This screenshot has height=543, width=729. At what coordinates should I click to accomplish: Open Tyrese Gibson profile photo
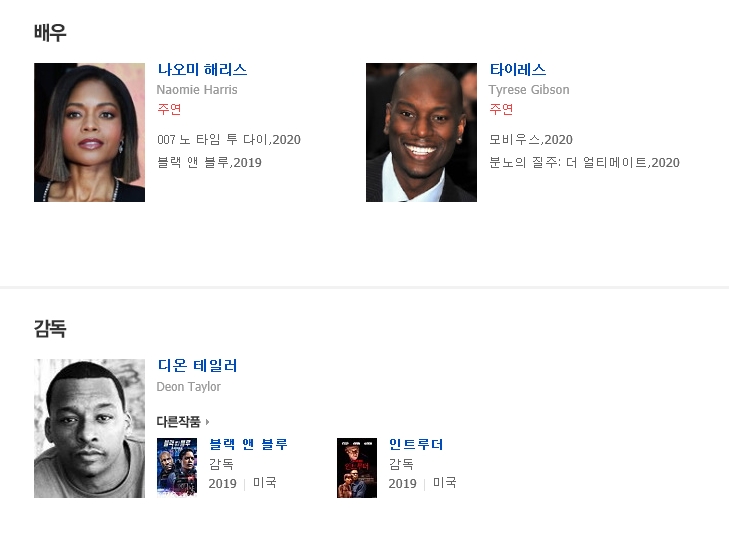[x=421, y=132]
